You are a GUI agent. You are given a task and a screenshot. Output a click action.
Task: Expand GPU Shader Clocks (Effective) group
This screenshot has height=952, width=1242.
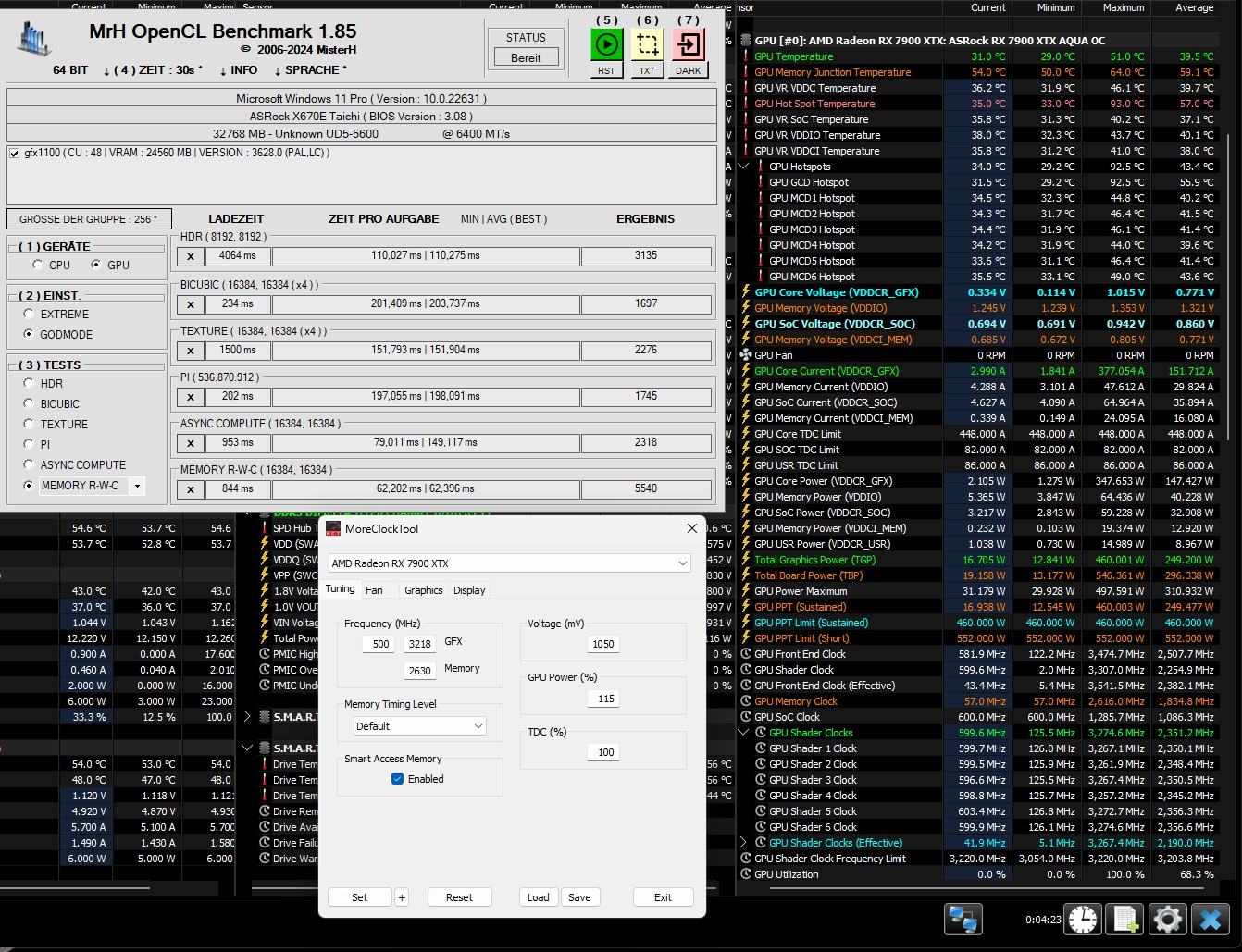(x=744, y=843)
